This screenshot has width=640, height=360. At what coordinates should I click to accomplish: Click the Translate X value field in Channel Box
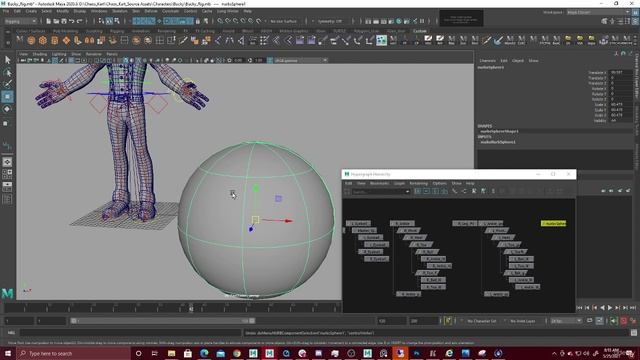click(x=621, y=72)
